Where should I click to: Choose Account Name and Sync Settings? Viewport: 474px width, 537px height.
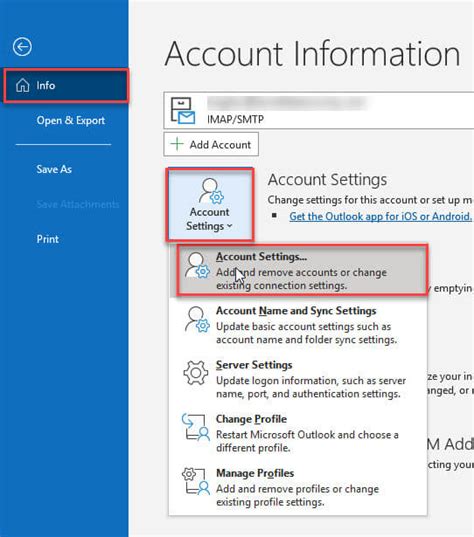pyautogui.click(x=298, y=325)
